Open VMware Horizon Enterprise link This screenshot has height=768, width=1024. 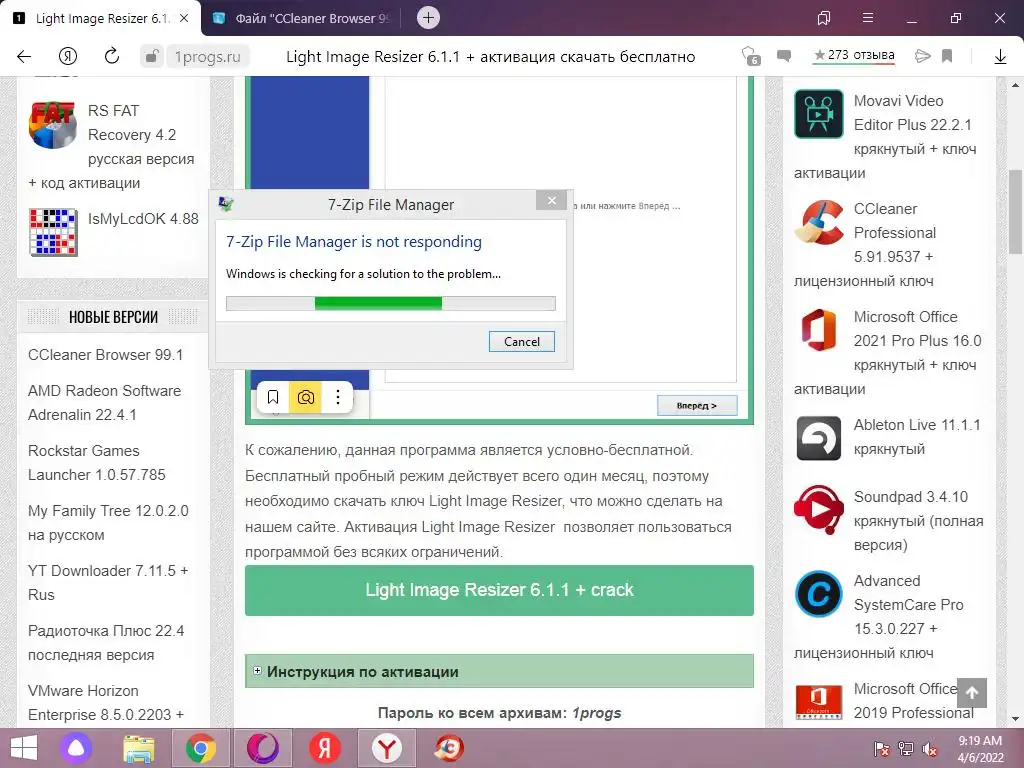click(x=106, y=703)
